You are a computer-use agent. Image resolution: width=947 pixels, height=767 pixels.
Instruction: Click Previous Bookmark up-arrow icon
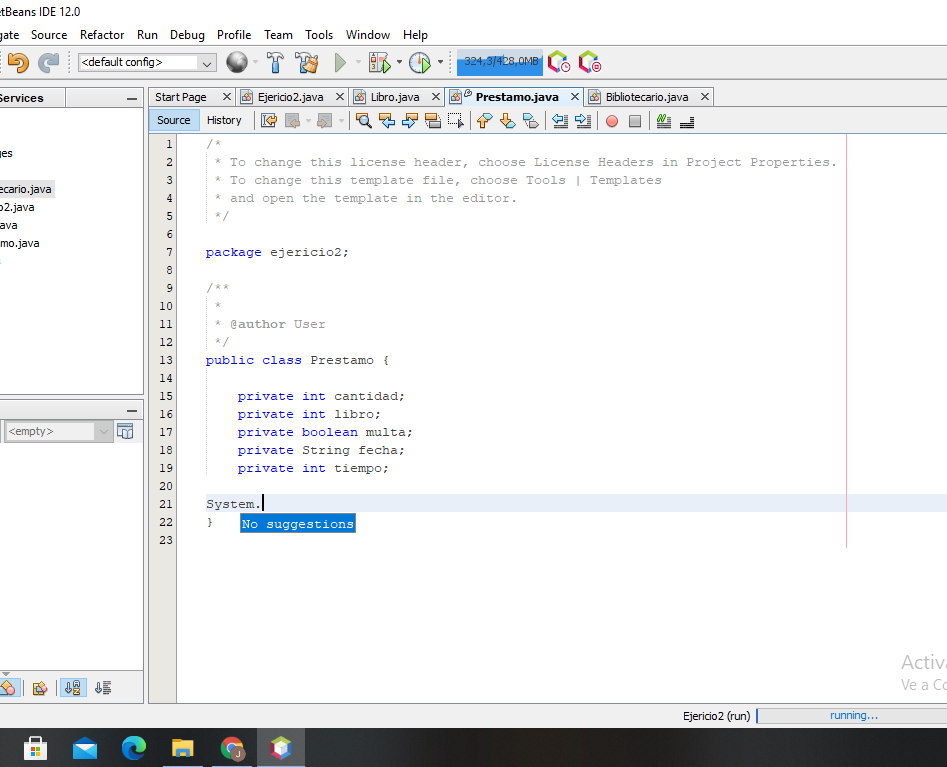484,121
